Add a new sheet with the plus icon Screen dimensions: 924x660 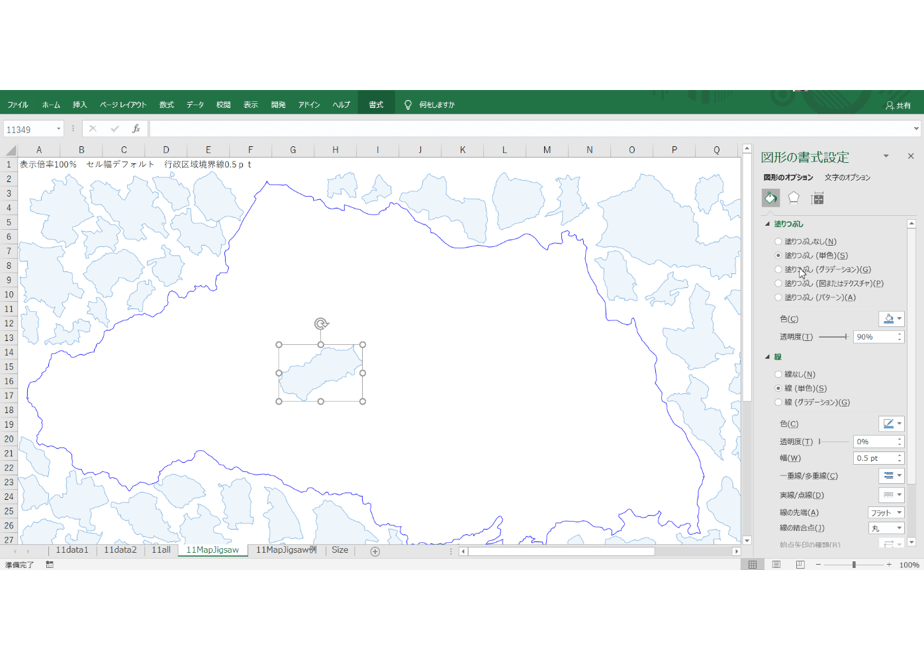click(375, 551)
